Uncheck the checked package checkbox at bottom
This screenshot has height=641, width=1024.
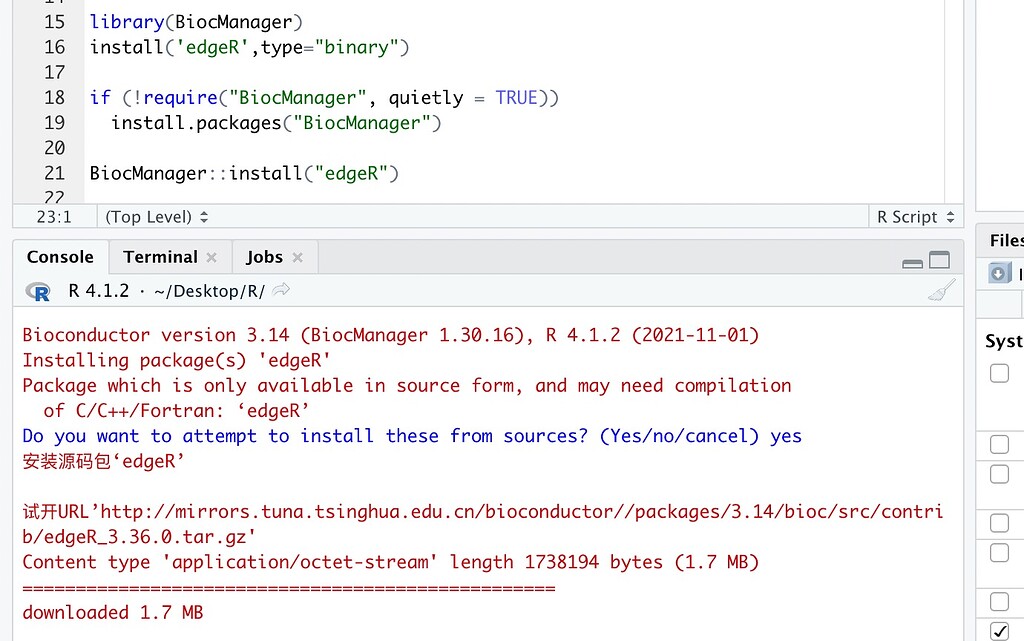tap(999, 631)
